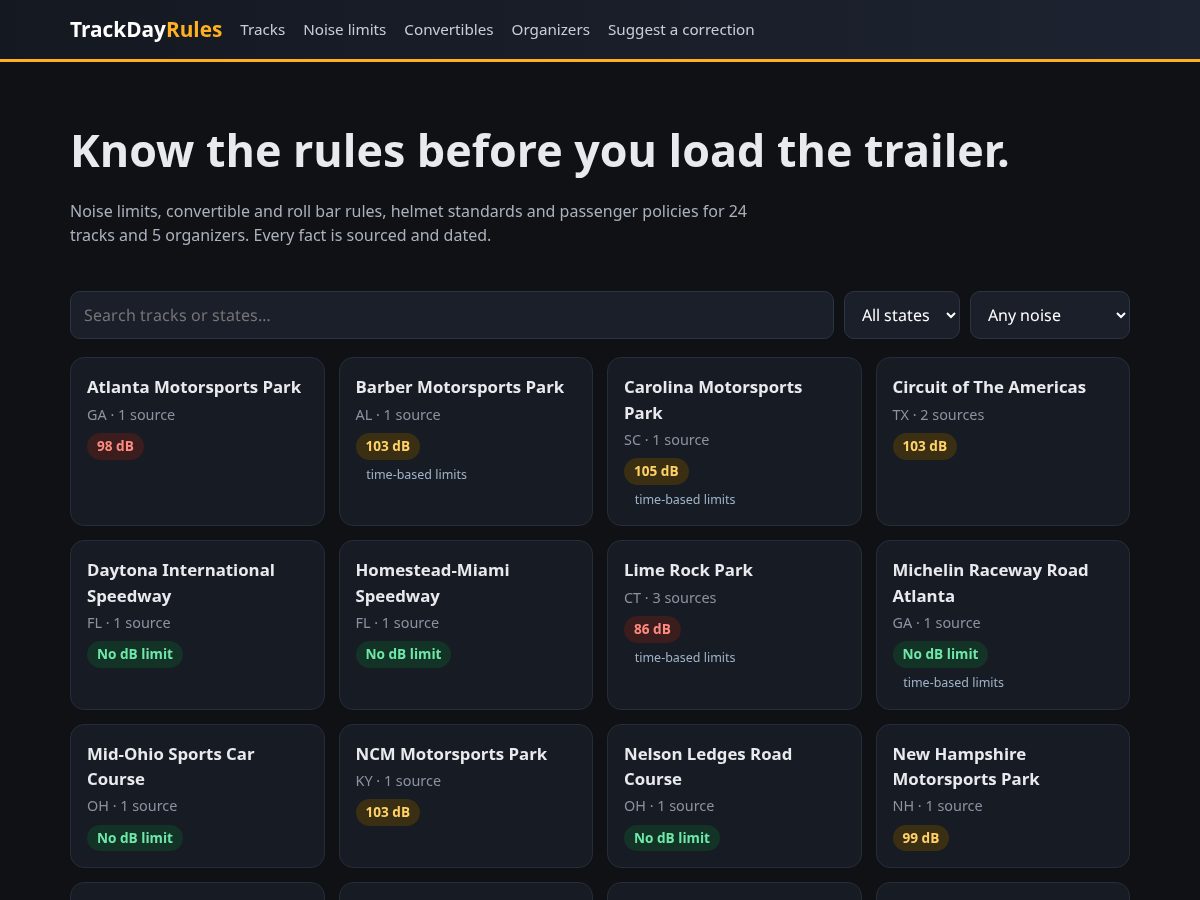This screenshot has height=900, width=1200.
Task: Open Homestead-Miami Speedway card
Action: [x=466, y=625]
